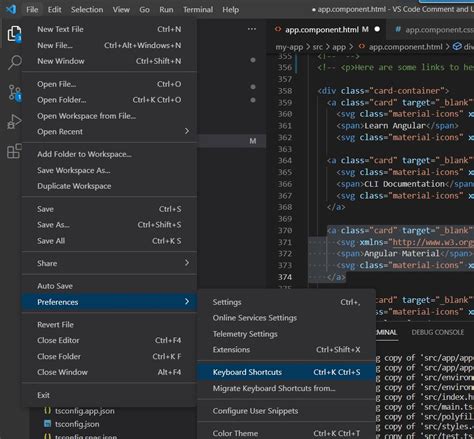Click my-app in the breadcrumb
Image resolution: width=474 pixels, height=439 pixels.
(289, 47)
